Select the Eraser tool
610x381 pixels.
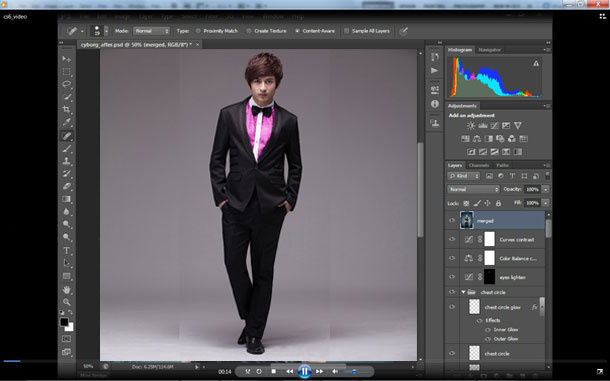click(x=67, y=186)
